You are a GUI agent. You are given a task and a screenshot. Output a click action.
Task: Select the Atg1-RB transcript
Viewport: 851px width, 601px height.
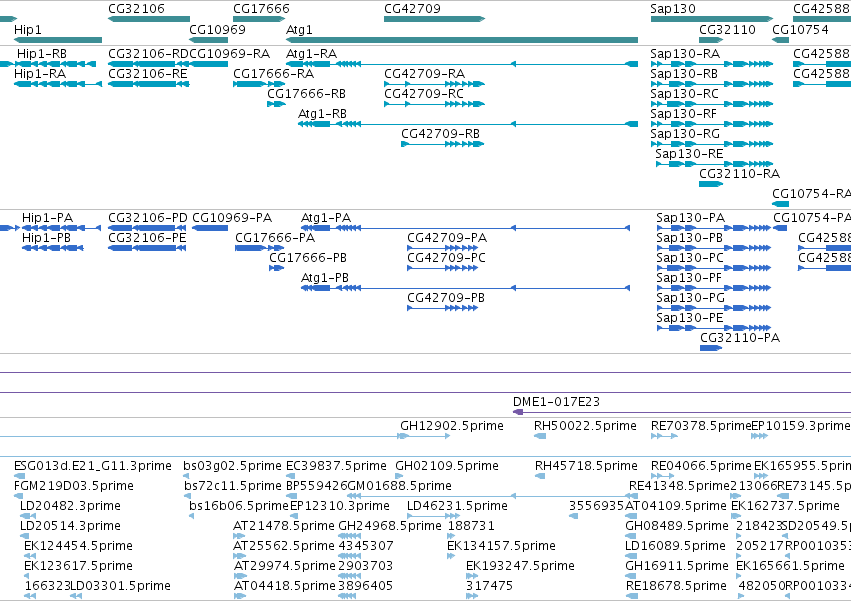click(x=468, y=124)
